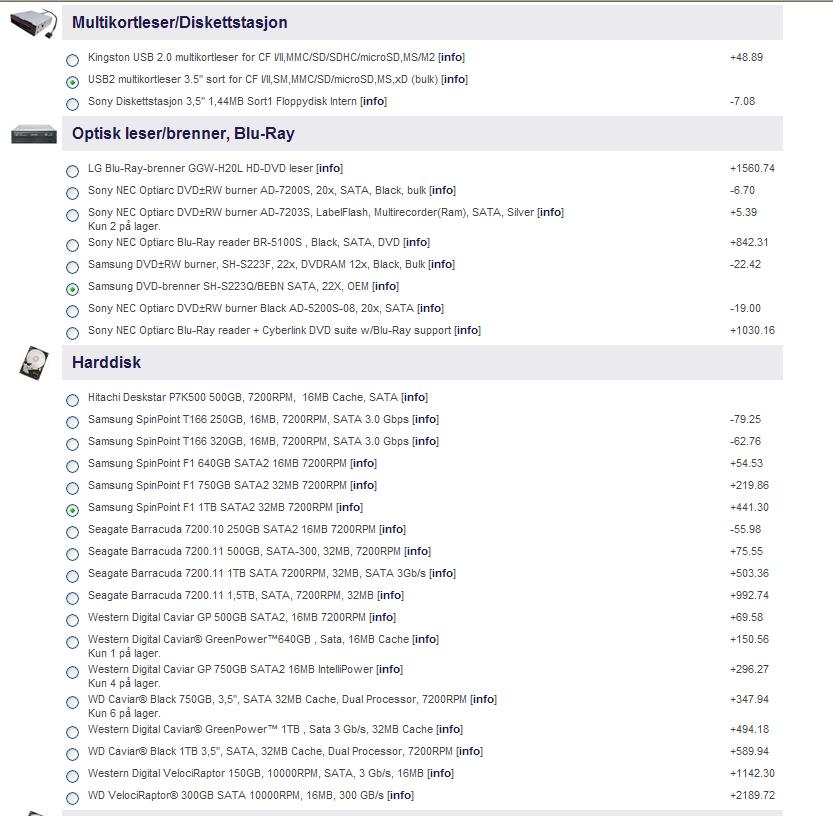Select Samsung SpinPoint T166 250GB radio
Image resolution: width=833 pixels, height=816 pixels.
[x=72, y=422]
